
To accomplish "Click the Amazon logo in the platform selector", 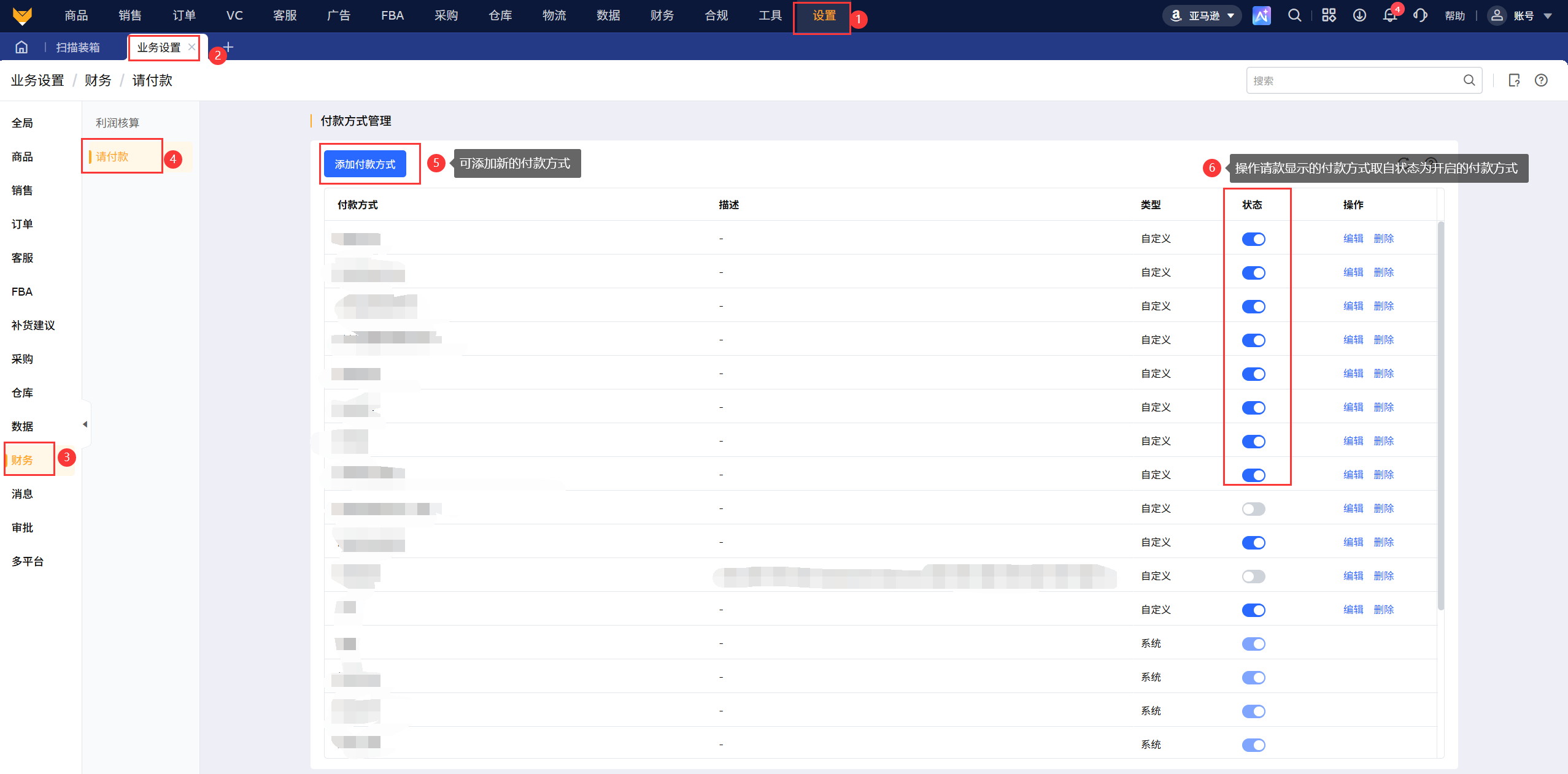I will pyautogui.click(x=1176, y=15).
